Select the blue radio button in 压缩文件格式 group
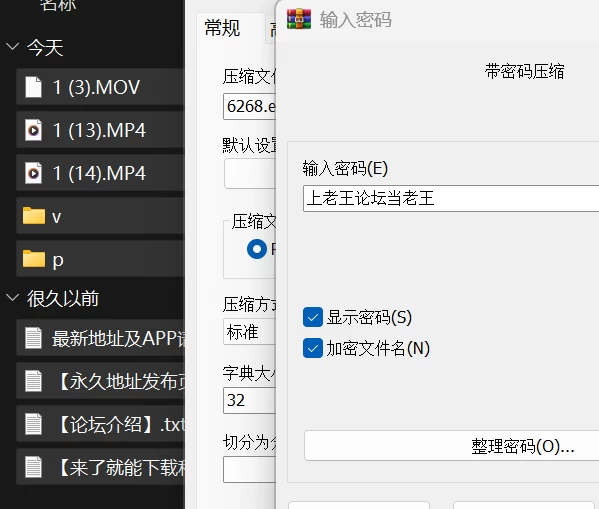The image size is (599, 509). 257,249
